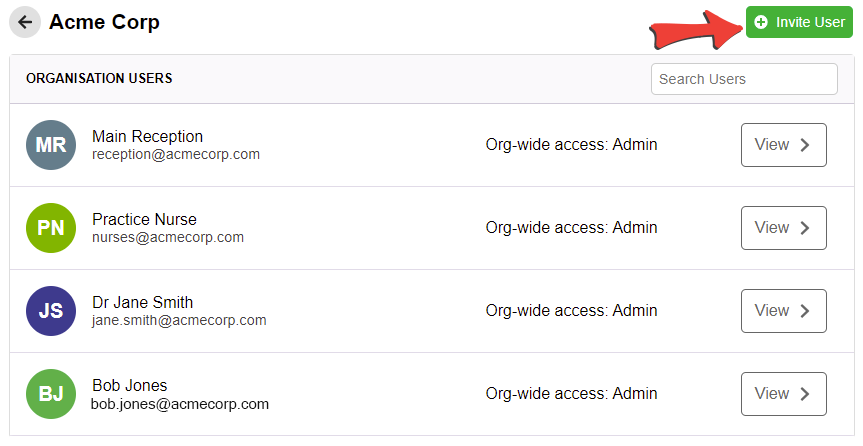The image size is (863, 446).
Task: Click the Organisation Users heading
Action: 99,78
